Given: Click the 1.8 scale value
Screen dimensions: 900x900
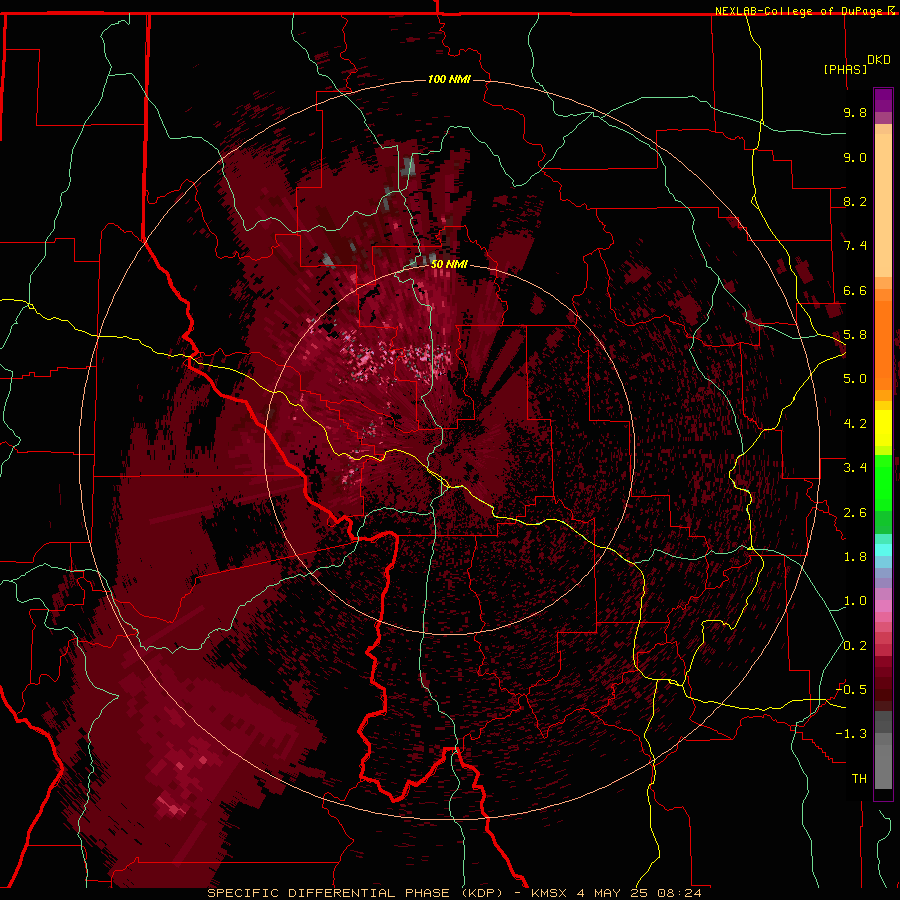Looking at the screenshot, I should pyautogui.click(x=855, y=557).
